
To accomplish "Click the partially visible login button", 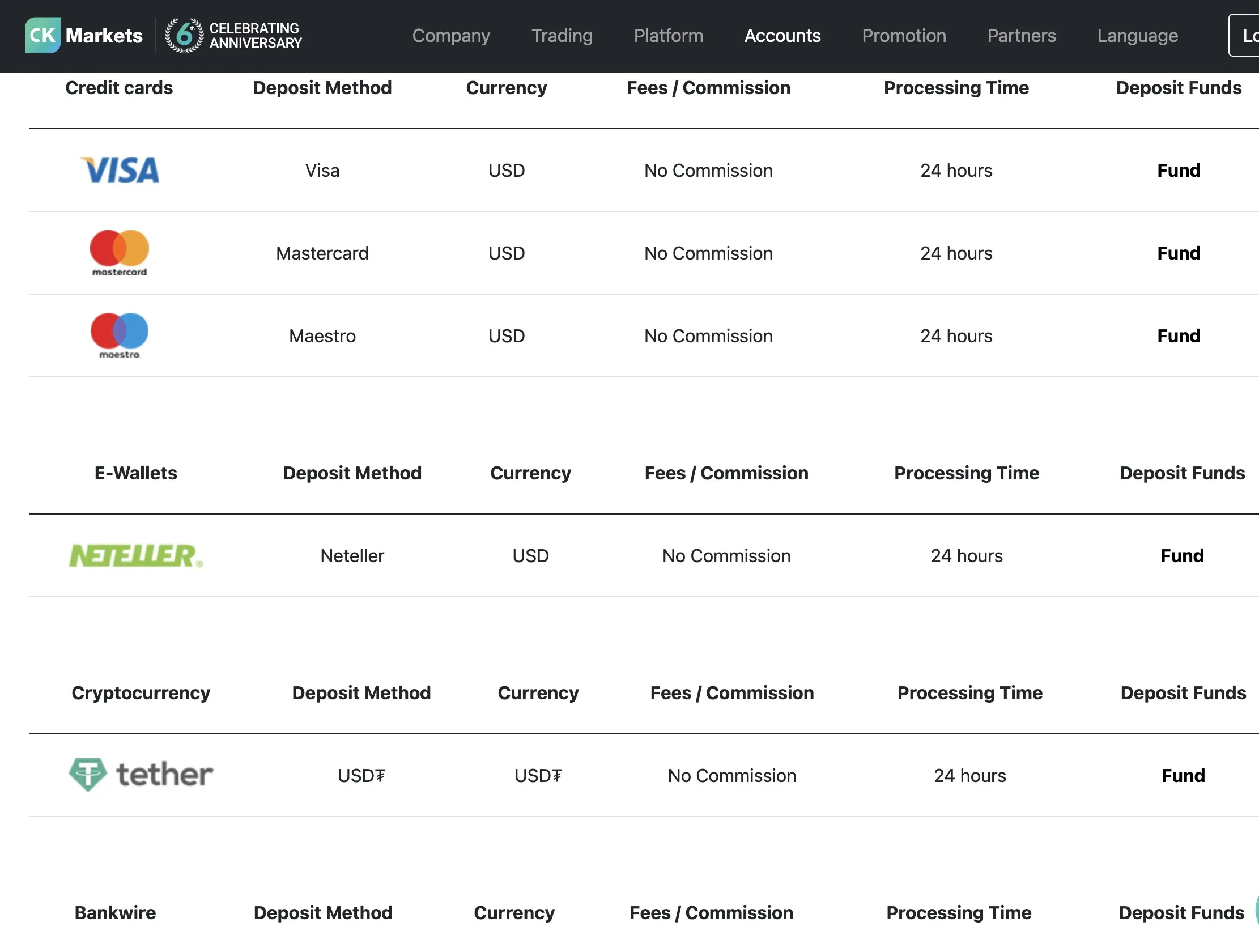I will [1244, 35].
